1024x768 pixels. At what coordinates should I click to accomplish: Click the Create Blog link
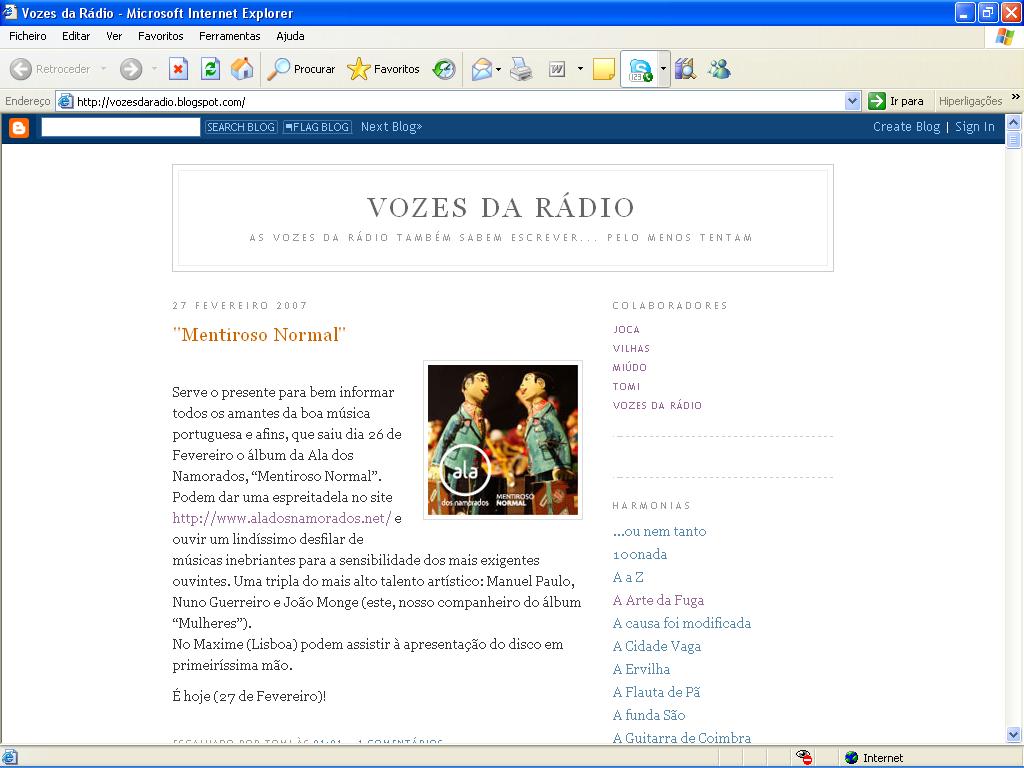click(x=906, y=127)
